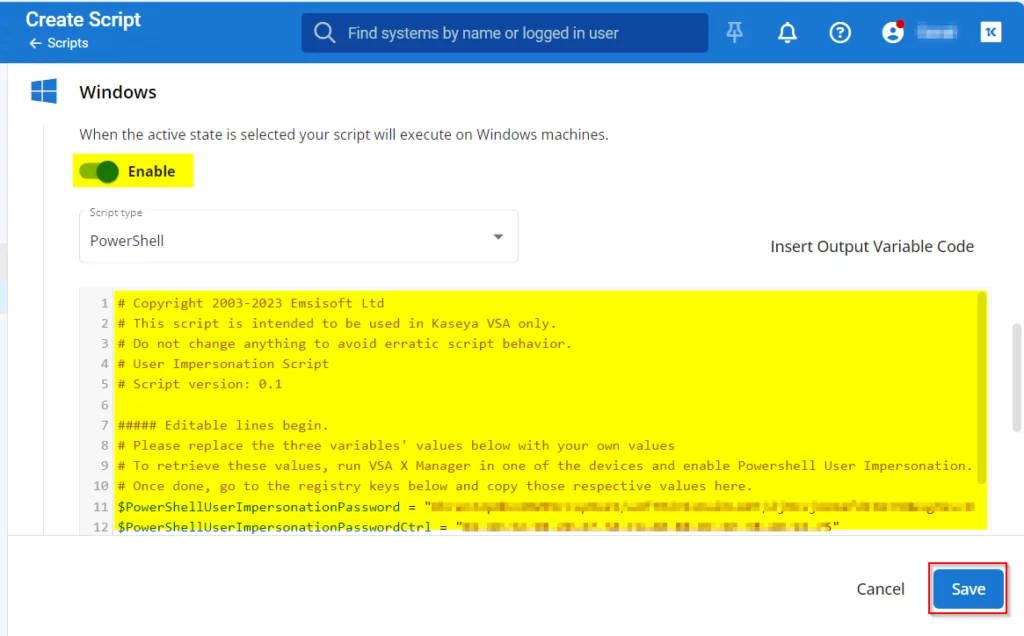1024x636 pixels.
Task: Open the notifications bell
Action: (788, 33)
